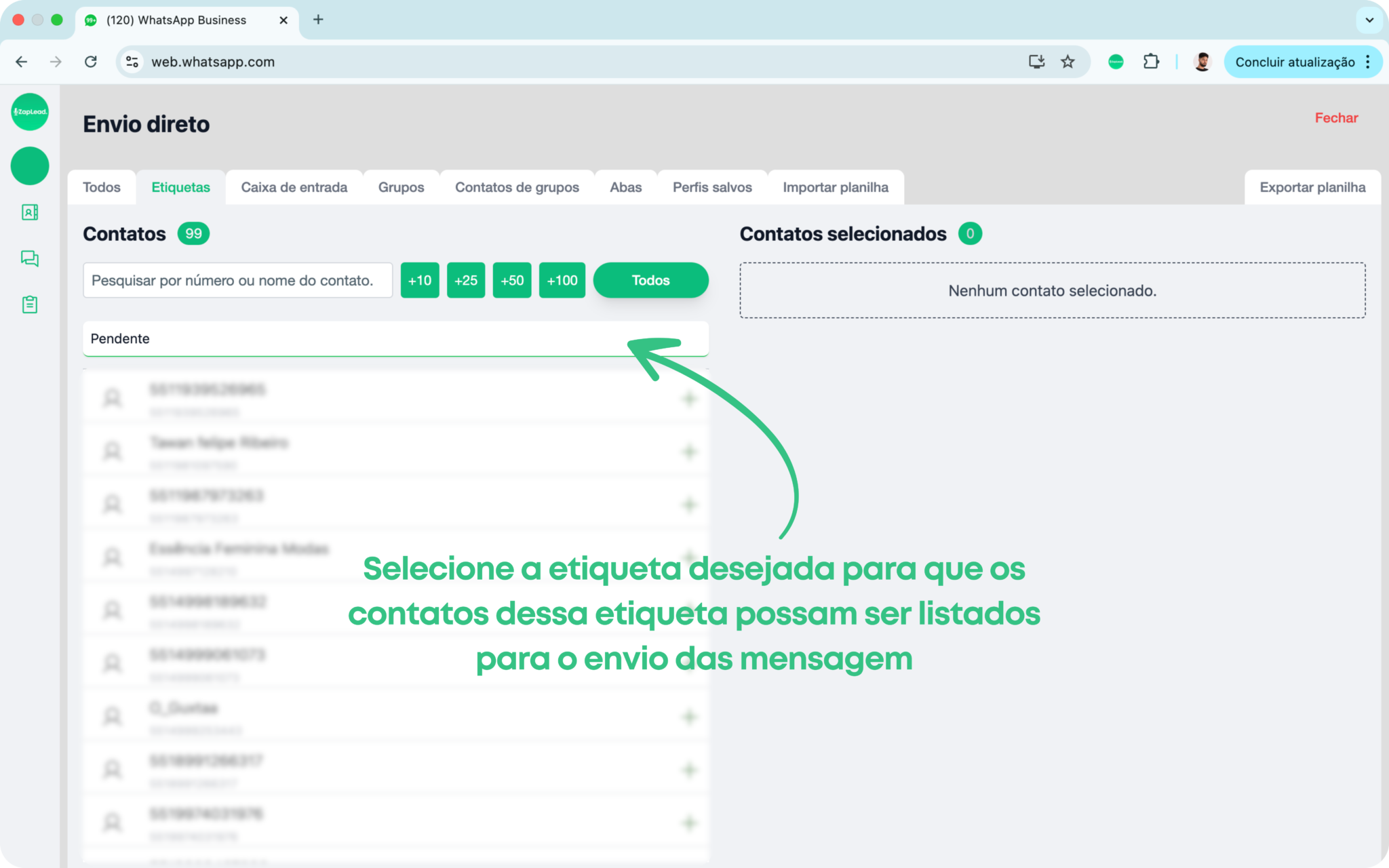Open the Exportar planilha tab
Screen dimensions: 1389x868
(1312, 187)
